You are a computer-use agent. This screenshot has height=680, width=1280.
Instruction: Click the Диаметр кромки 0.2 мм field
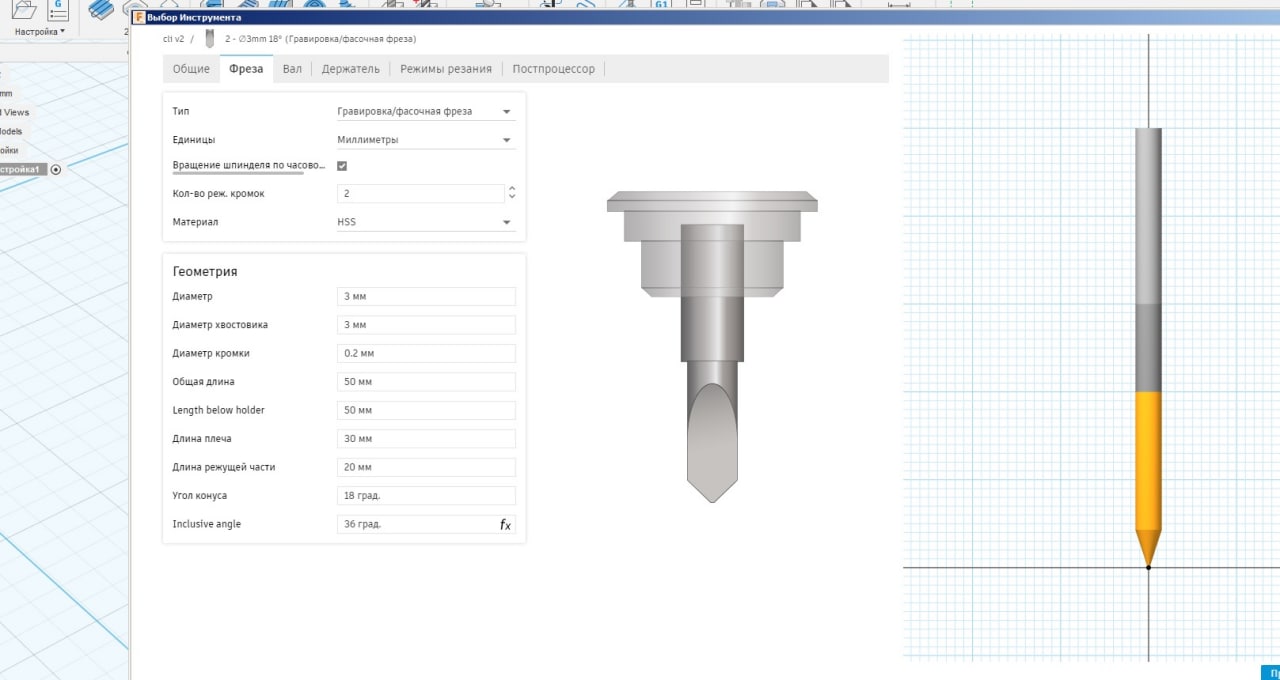coord(426,353)
